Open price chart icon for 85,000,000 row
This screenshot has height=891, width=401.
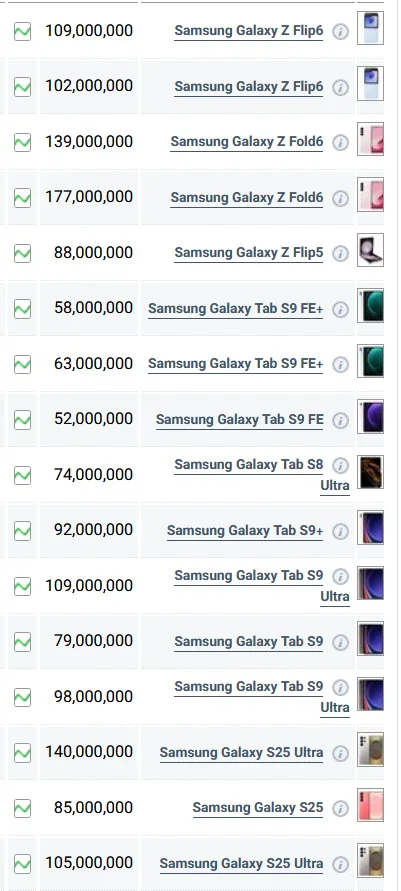point(22,808)
